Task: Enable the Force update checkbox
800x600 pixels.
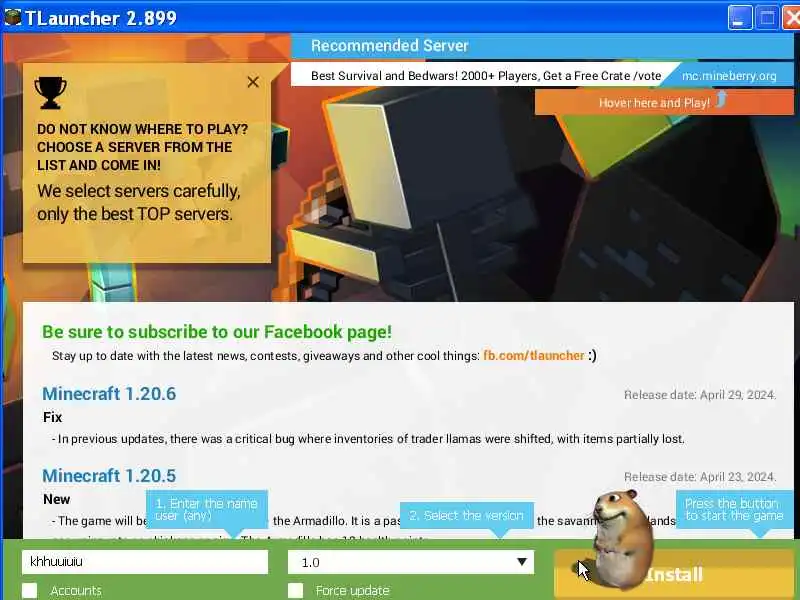Action: tap(295, 591)
